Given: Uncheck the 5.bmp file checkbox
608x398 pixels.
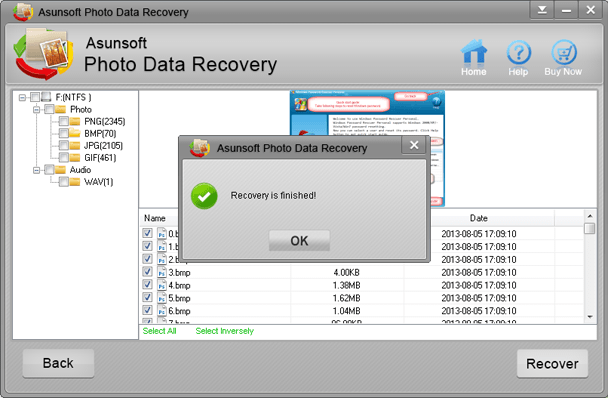Looking at the screenshot, I should click(x=147, y=297).
